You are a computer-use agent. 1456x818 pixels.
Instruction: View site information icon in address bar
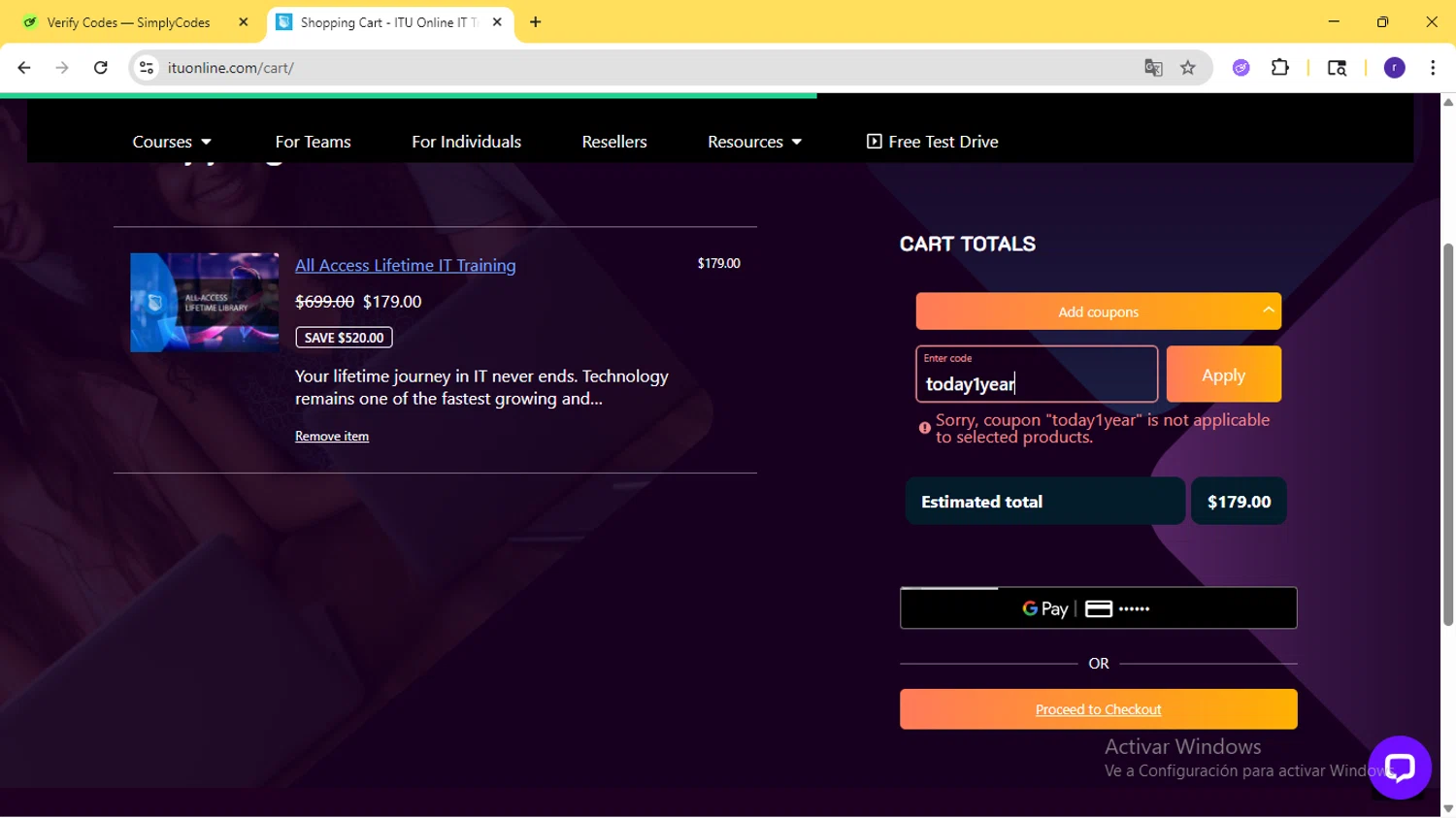147,68
